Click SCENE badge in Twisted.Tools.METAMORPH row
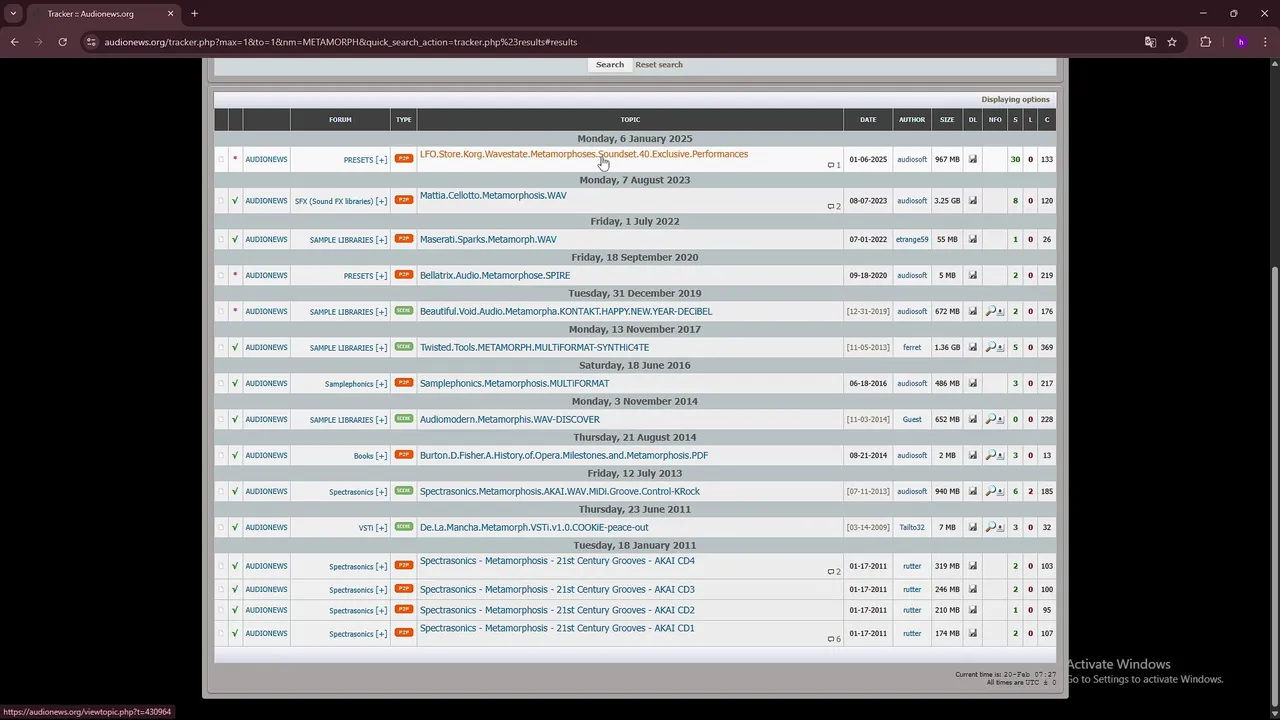1280x720 pixels. click(x=403, y=347)
